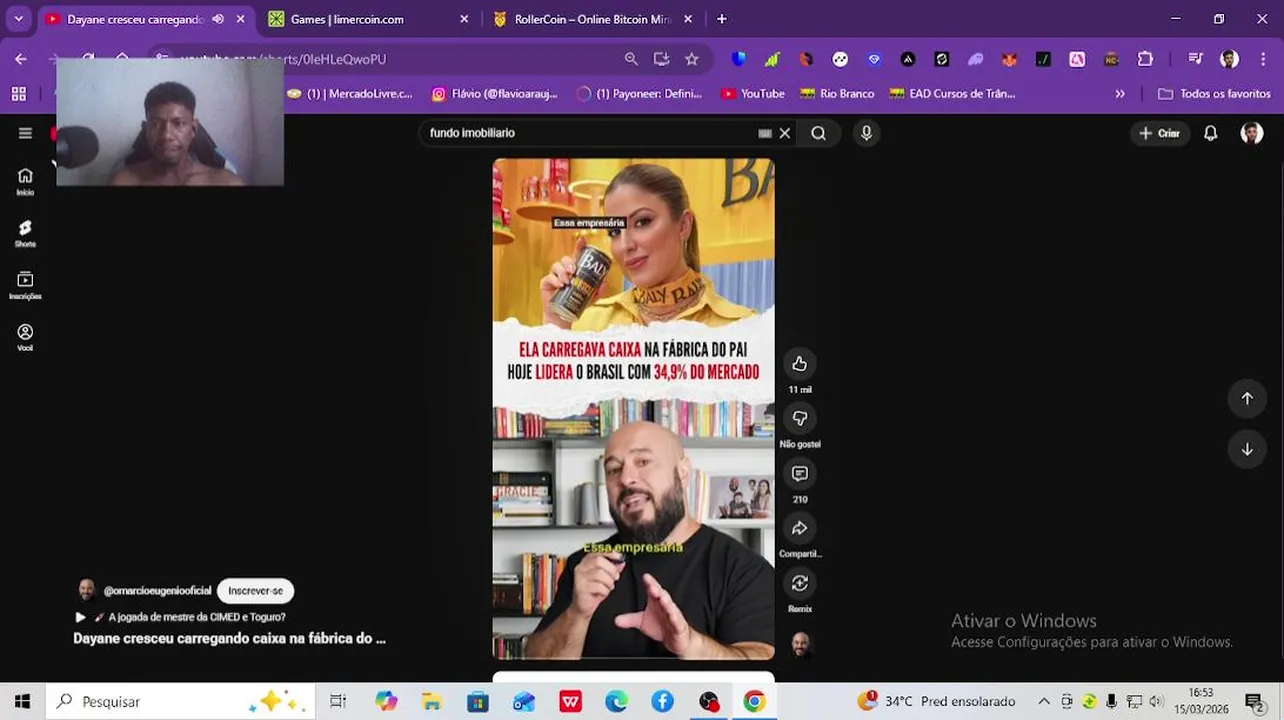This screenshot has width=1284, height=720.
Task: Subscribe with the Inscrever-se button
Action: [x=255, y=591]
